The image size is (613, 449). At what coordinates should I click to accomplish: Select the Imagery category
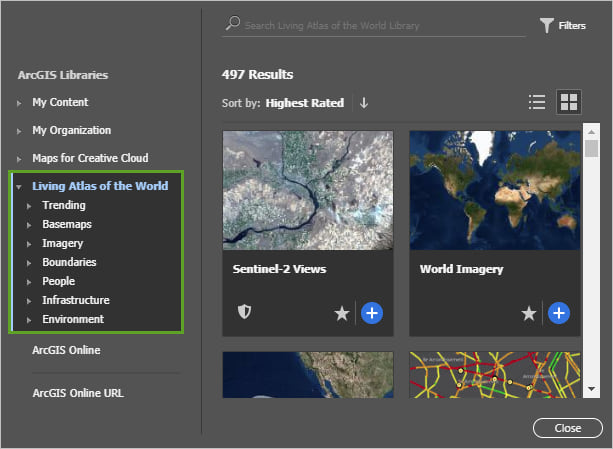click(62, 243)
